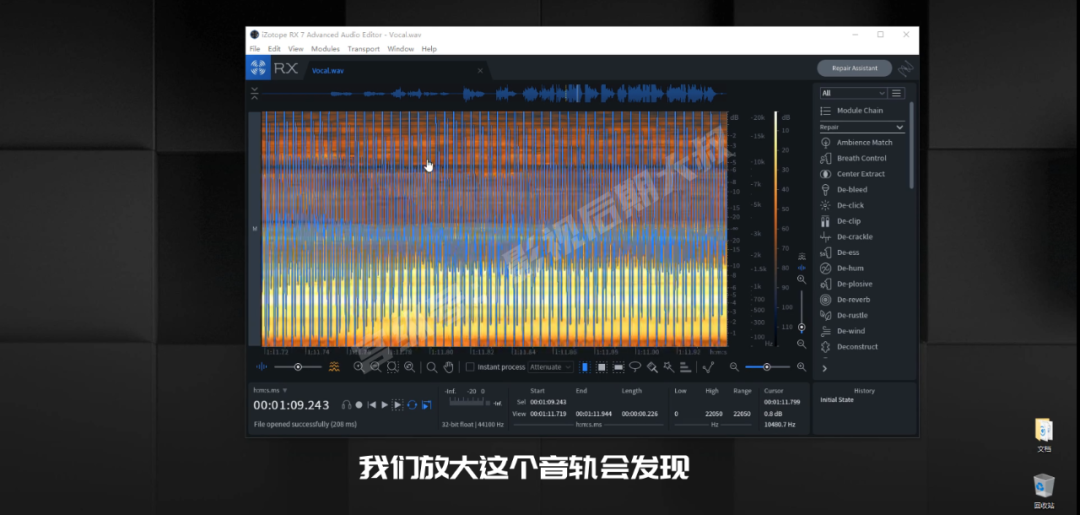Select the magic wand tool
This screenshot has height=515, width=1080.
[668, 367]
